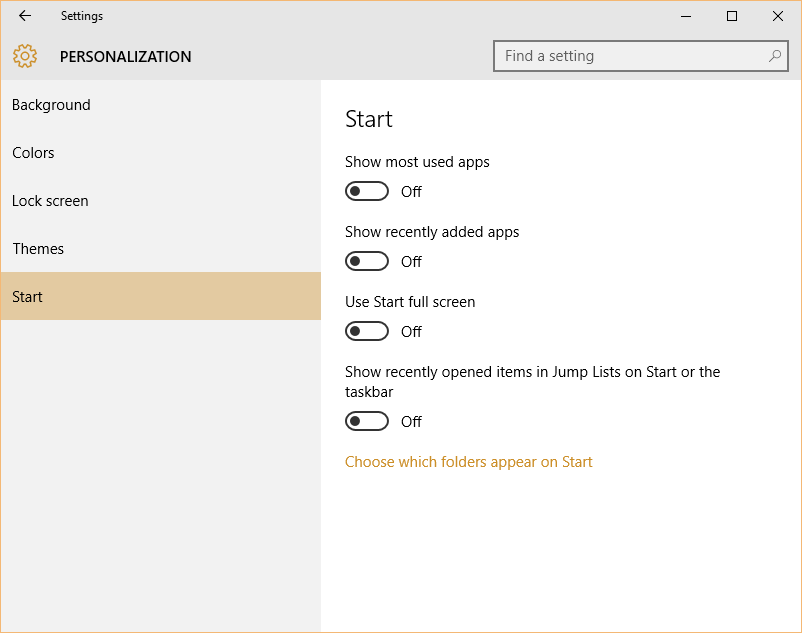Click the Find a setting search field

click(630, 56)
